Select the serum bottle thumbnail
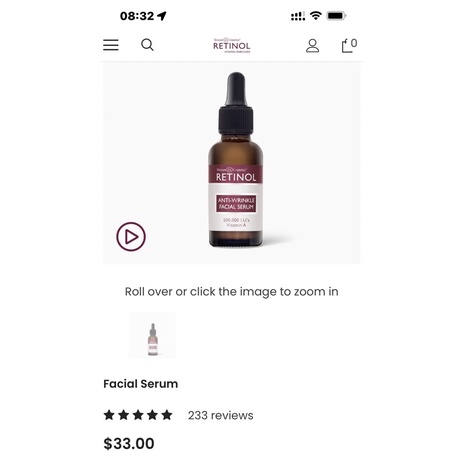 (x=152, y=335)
